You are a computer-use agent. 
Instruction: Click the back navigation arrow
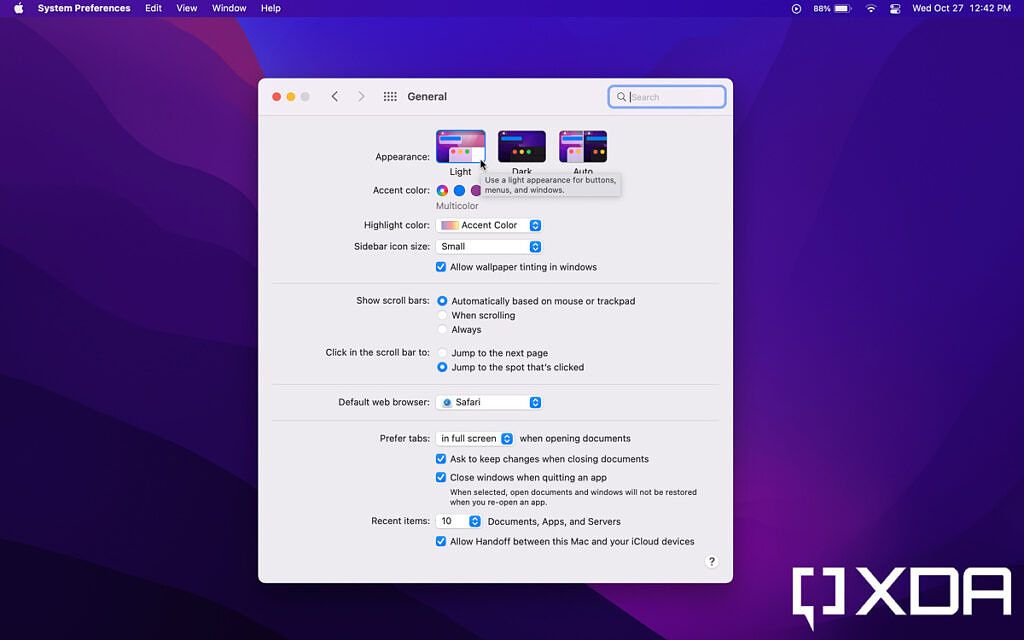335,96
